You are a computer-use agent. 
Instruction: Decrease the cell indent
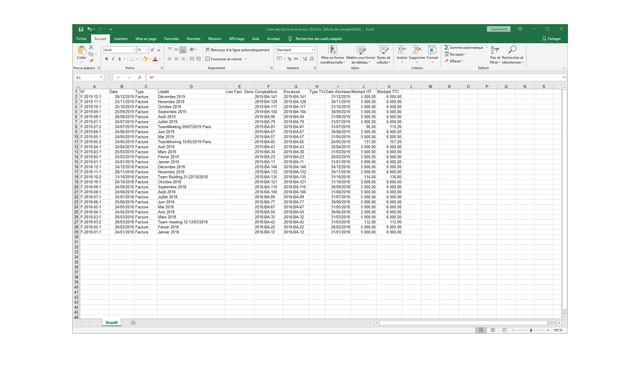coord(191,59)
